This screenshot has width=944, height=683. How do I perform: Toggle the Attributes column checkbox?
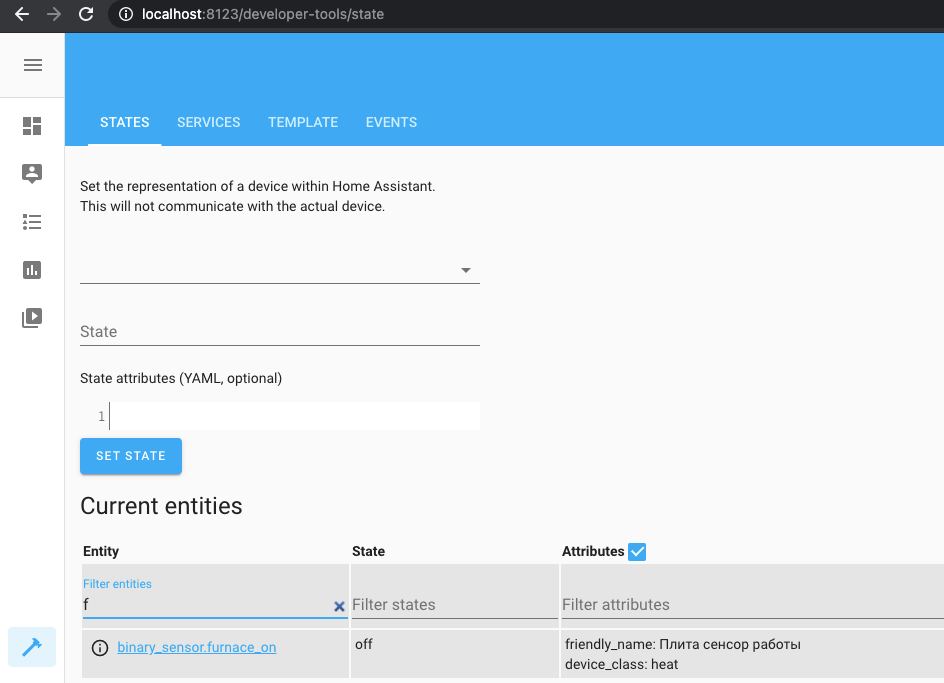637,551
